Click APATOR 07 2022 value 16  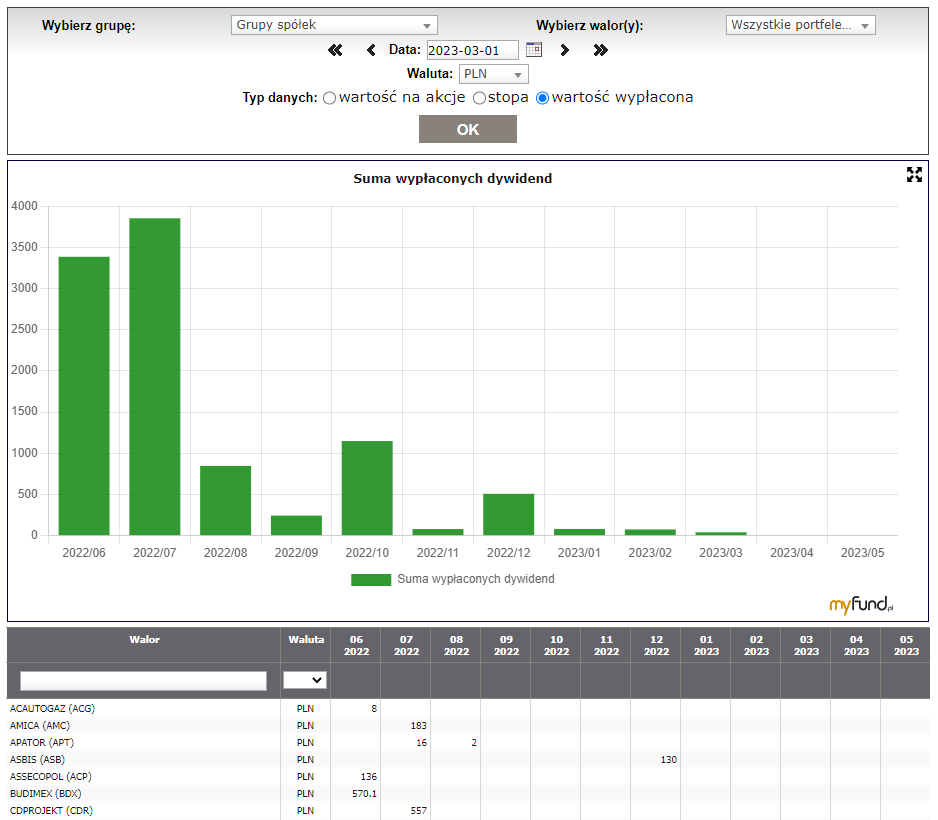click(x=422, y=743)
